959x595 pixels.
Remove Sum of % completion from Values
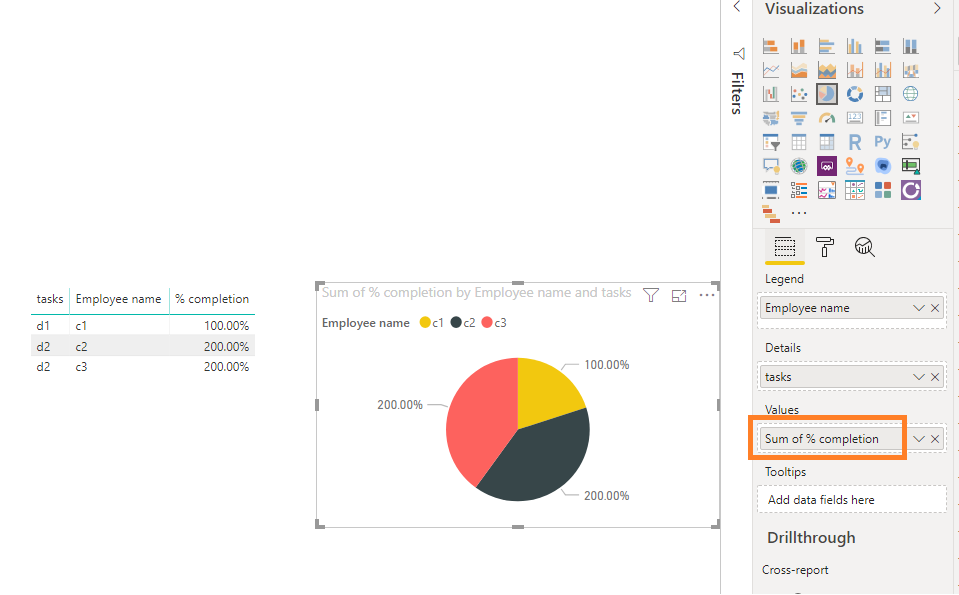point(935,439)
